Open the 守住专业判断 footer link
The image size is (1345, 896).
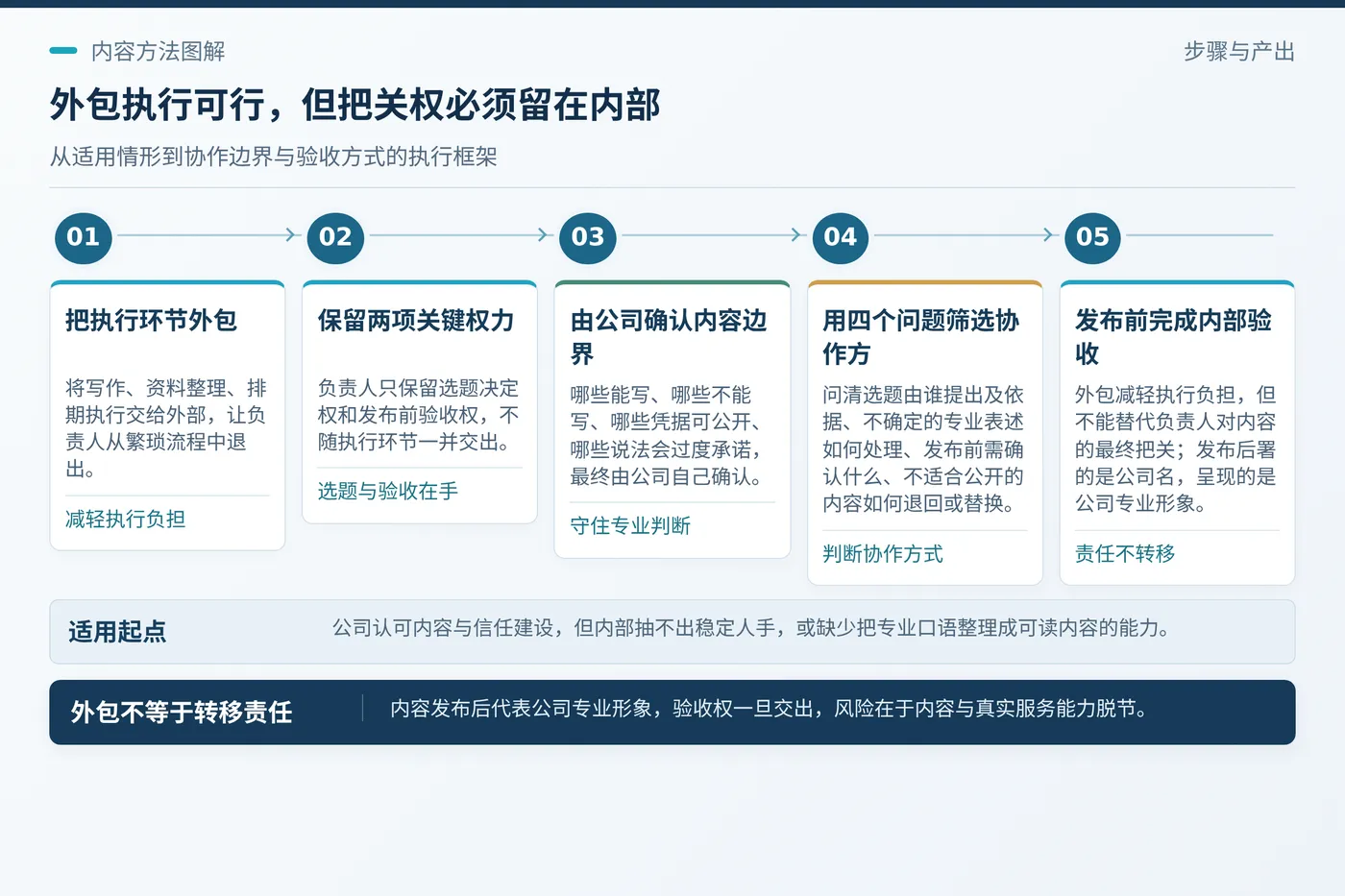coord(630,526)
